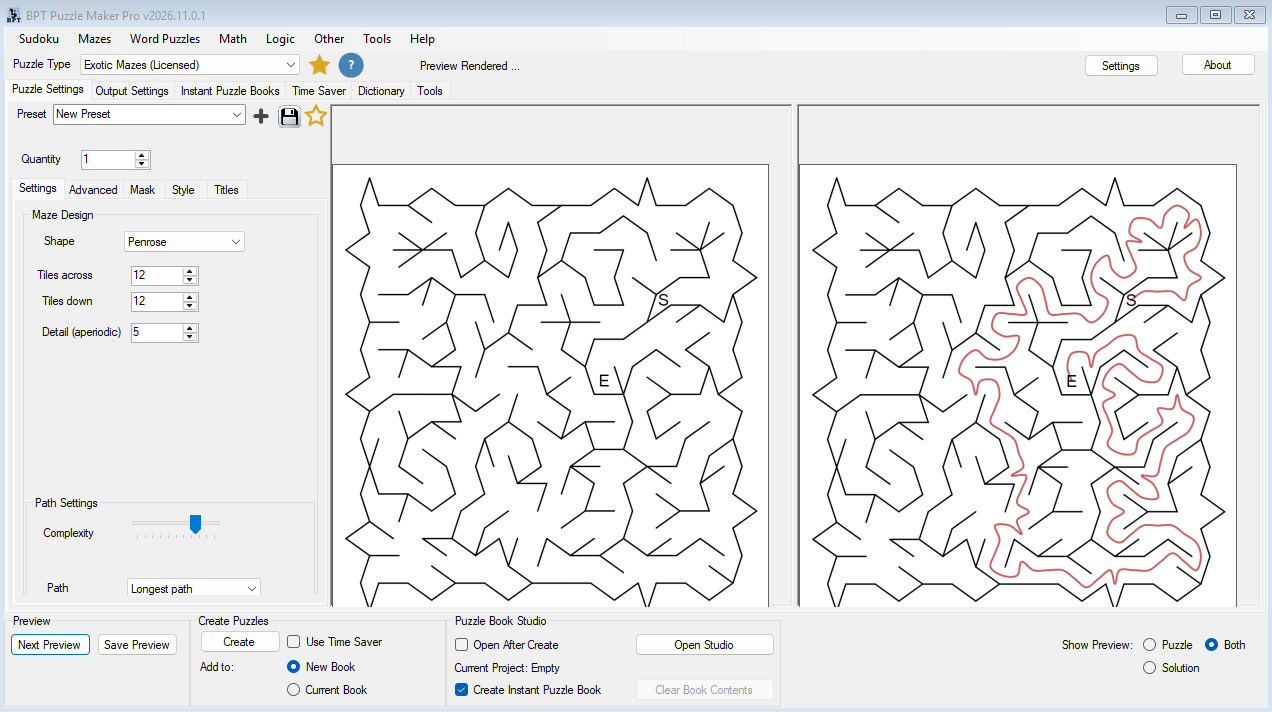This screenshot has height=712, width=1272.
Task: Open the Tools menu in the menu bar
Action: (x=377, y=39)
